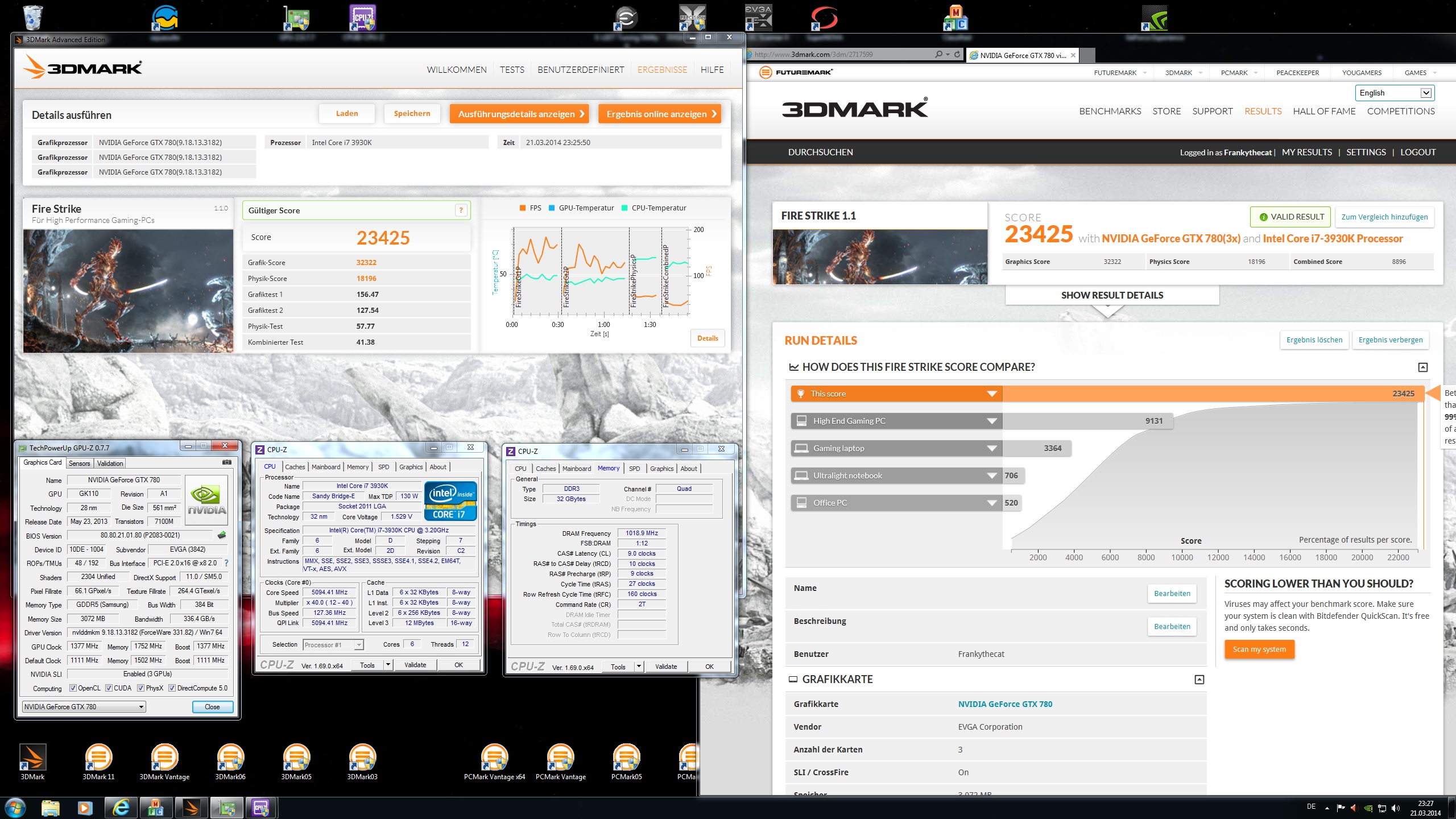Click the Laden button
The height and width of the screenshot is (819, 1456).
347,114
